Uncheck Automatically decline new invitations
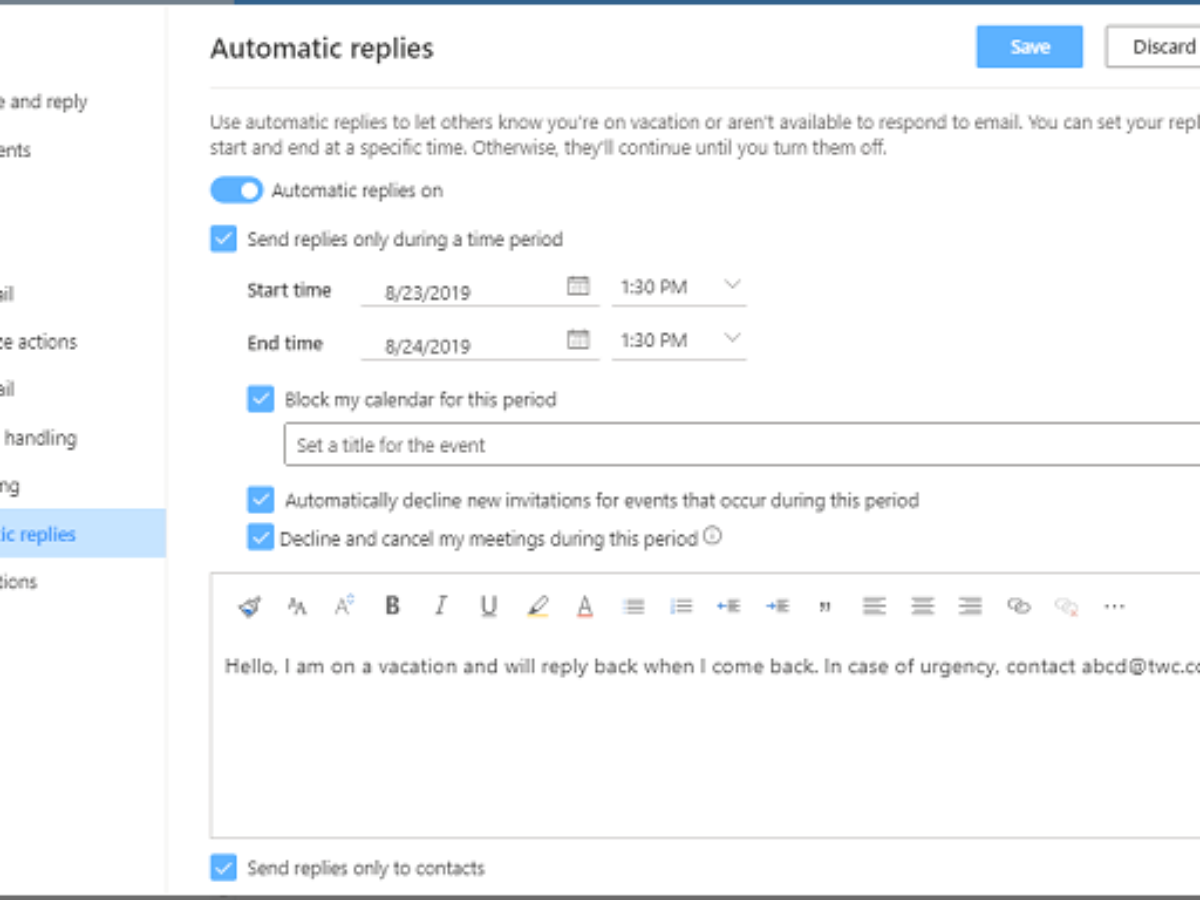This screenshot has width=1200, height=900. [x=260, y=499]
